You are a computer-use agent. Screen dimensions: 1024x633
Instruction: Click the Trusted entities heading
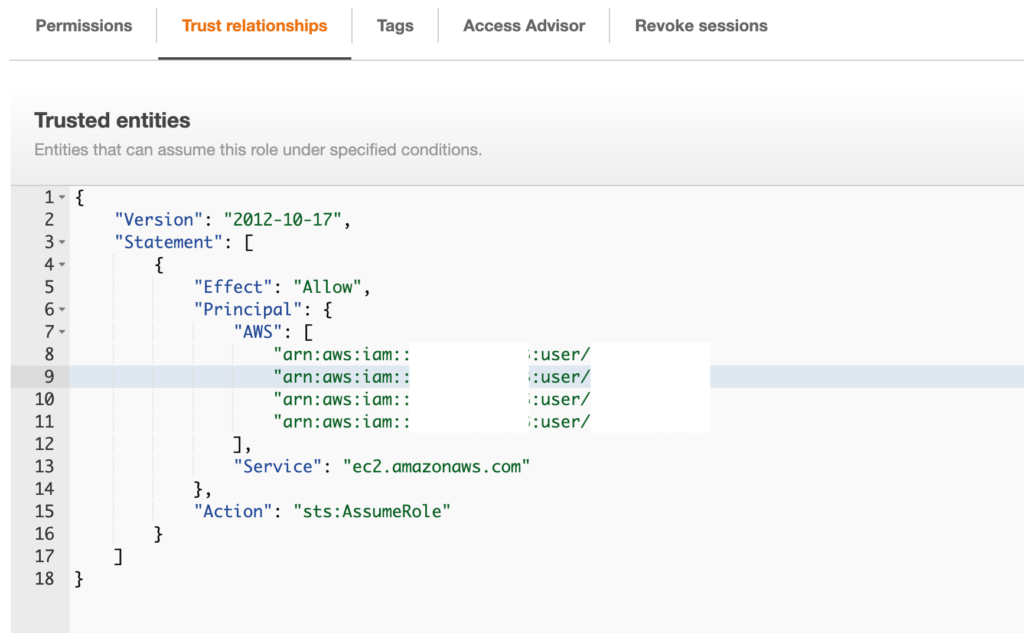(112, 120)
